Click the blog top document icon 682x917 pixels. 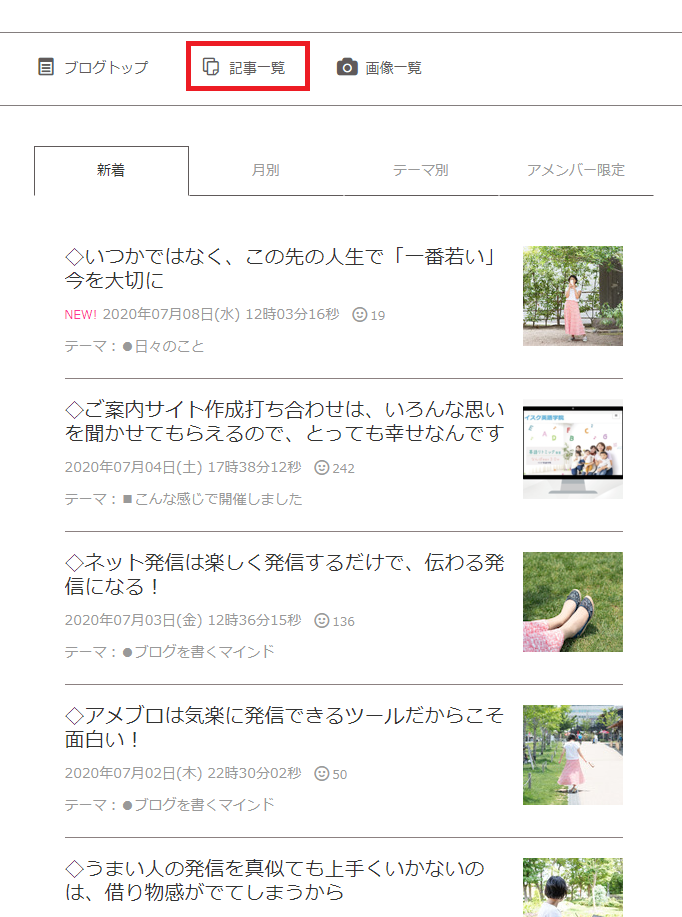click(x=46, y=67)
